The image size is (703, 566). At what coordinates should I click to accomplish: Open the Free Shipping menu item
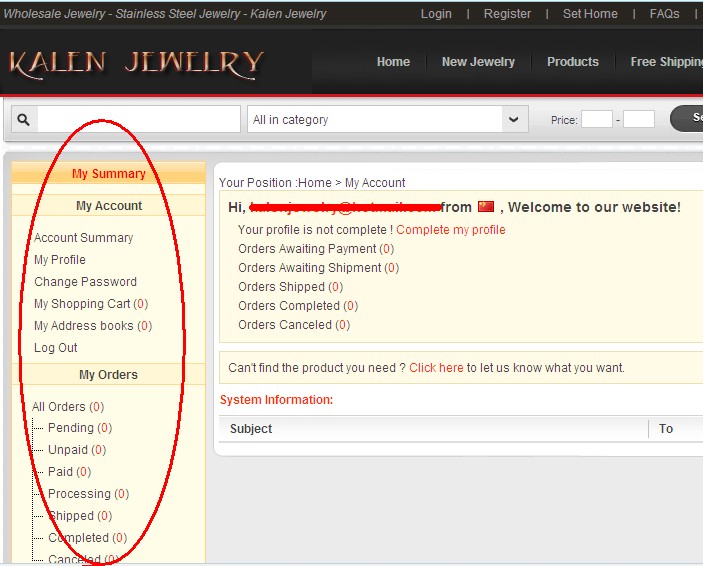pyautogui.click(x=666, y=61)
